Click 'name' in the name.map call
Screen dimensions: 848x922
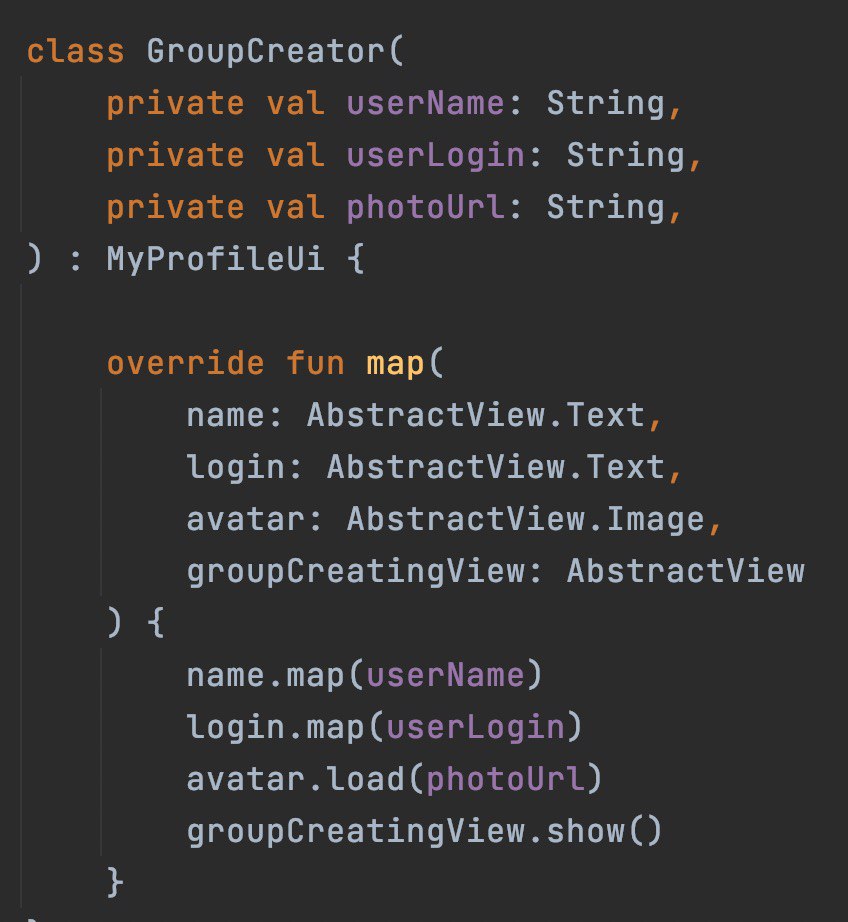pyautogui.click(x=225, y=676)
